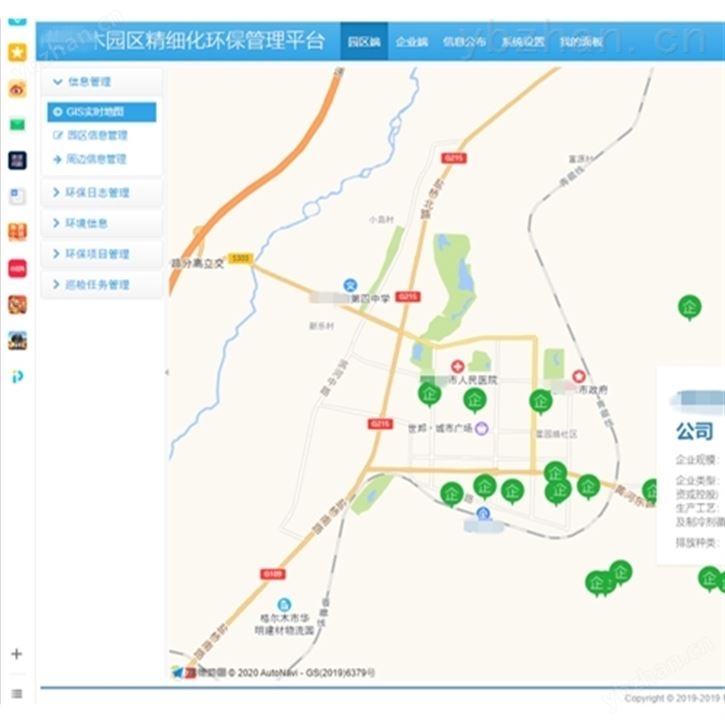Switch to the 企业端 tab
The image size is (725, 725).
coord(412,42)
